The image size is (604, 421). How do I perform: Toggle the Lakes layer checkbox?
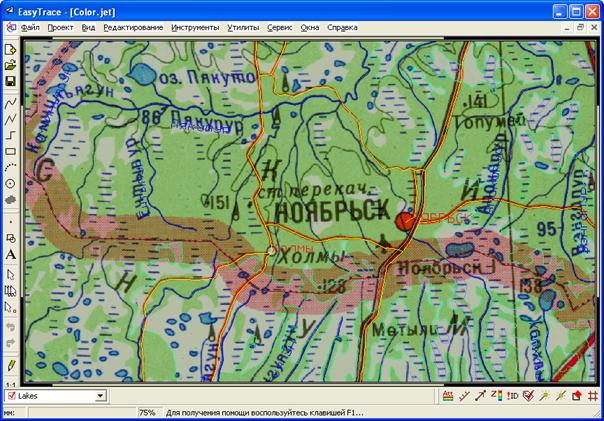click(x=9, y=397)
